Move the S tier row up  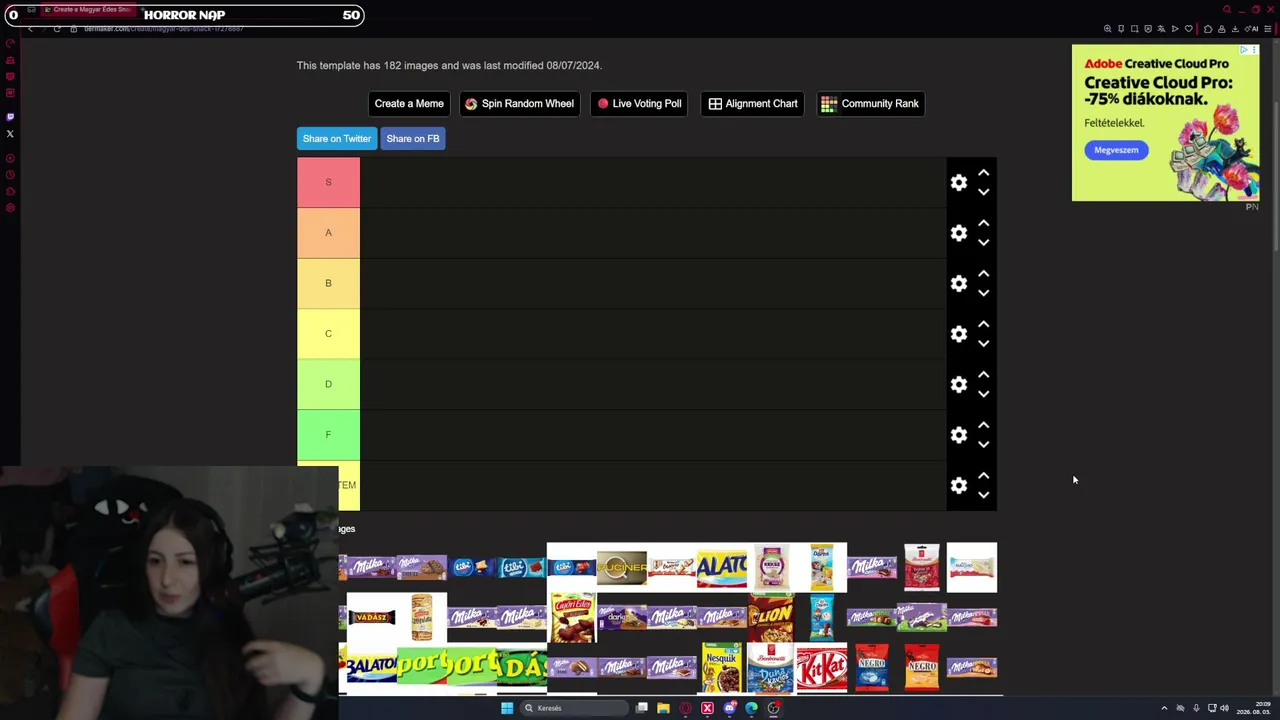click(x=984, y=173)
